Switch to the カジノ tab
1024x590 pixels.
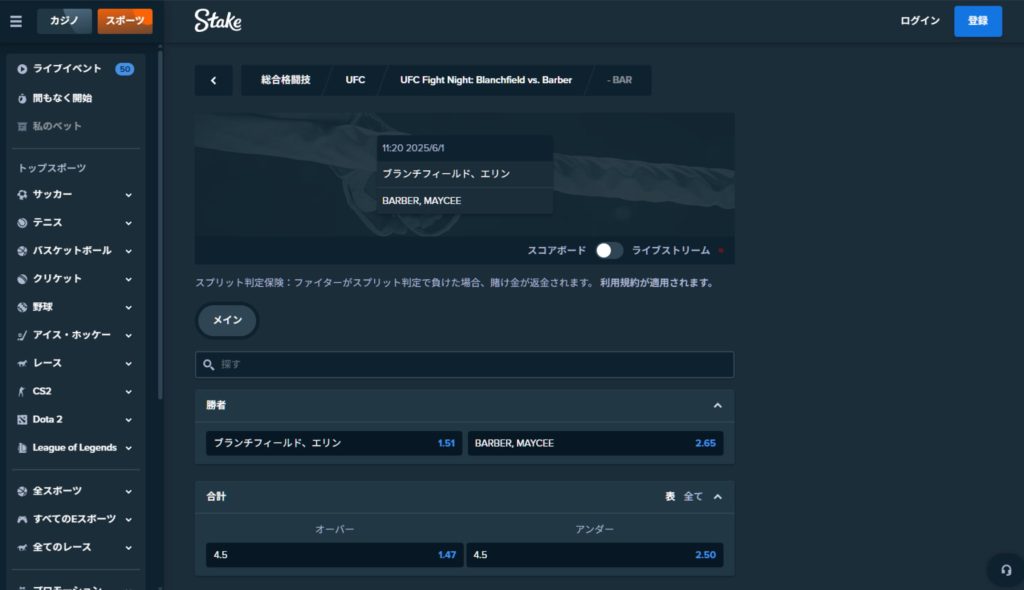pyautogui.click(x=64, y=21)
